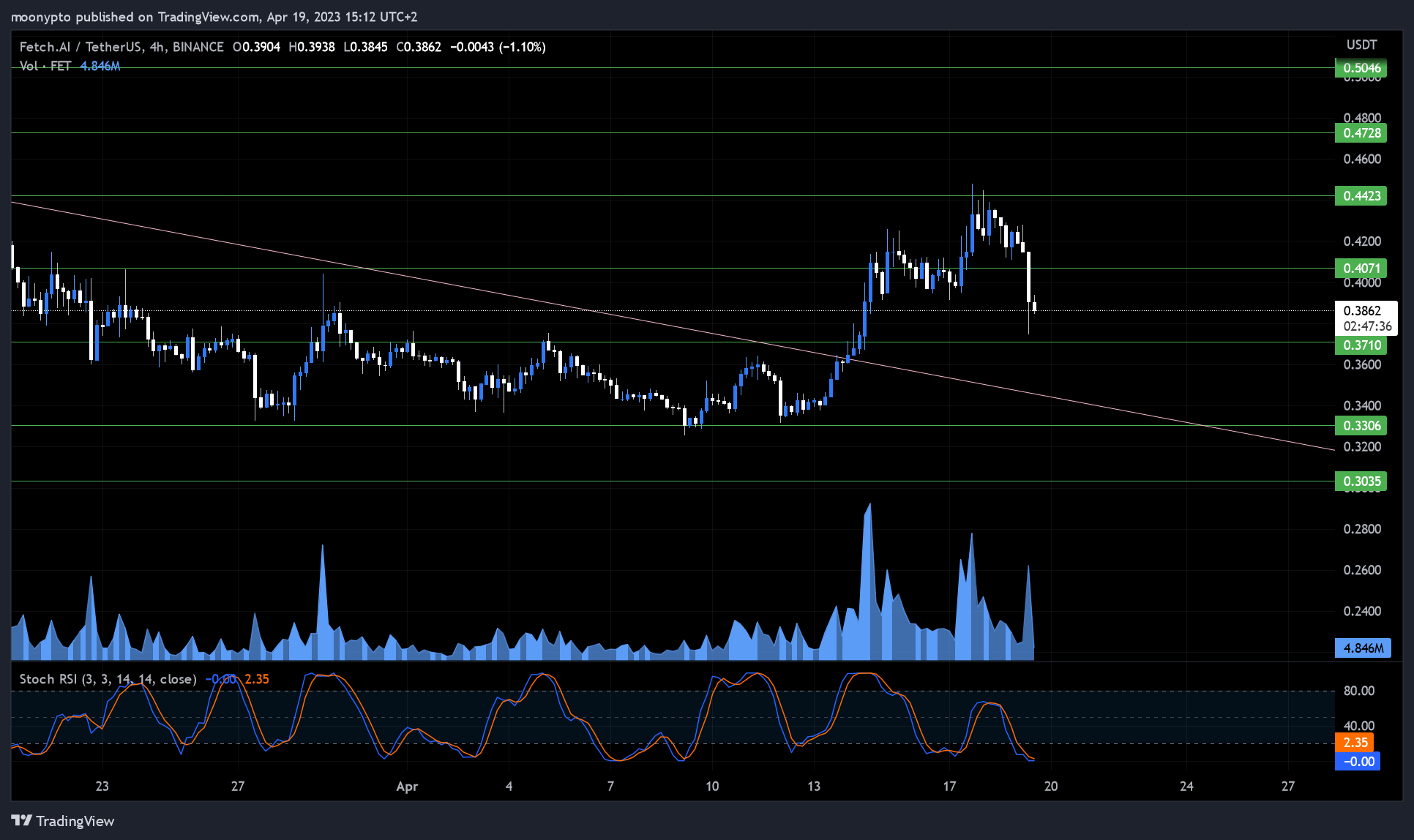The width and height of the screenshot is (1414, 840).
Task: Select the 0.3035 support level label
Action: [x=1361, y=481]
